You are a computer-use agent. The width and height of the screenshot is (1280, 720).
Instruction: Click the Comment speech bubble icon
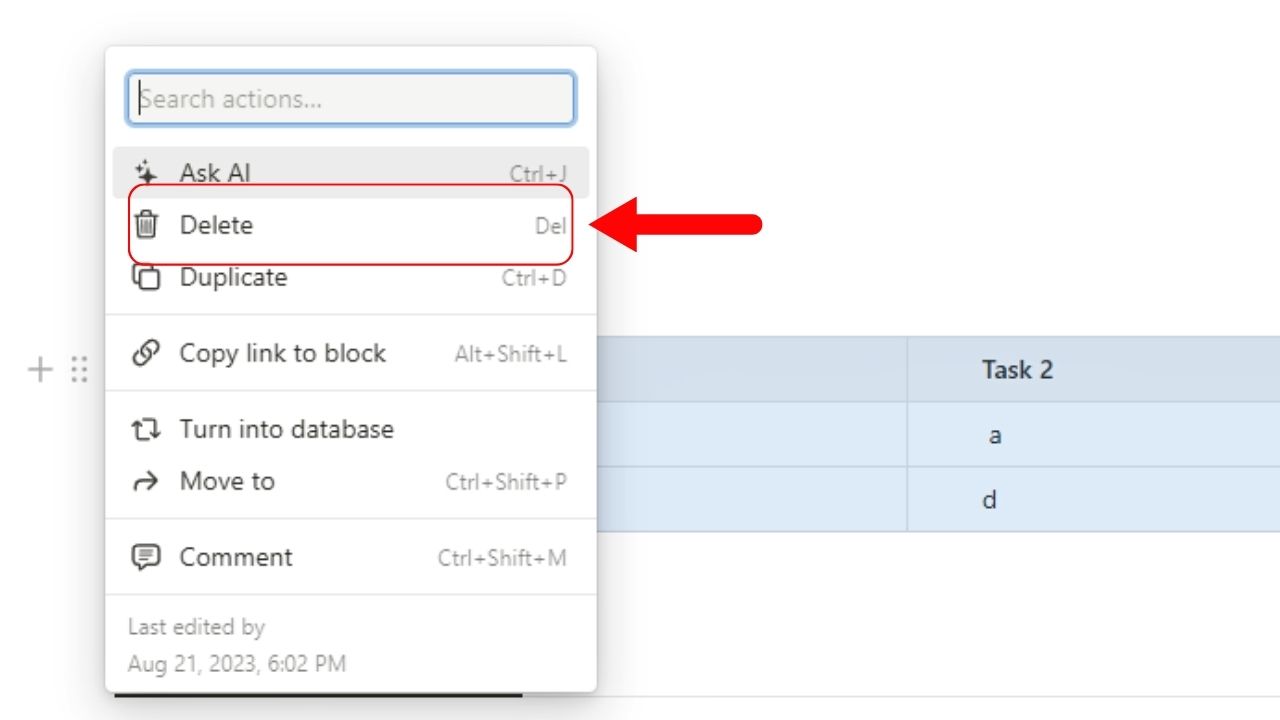click(x=147, y=557)
